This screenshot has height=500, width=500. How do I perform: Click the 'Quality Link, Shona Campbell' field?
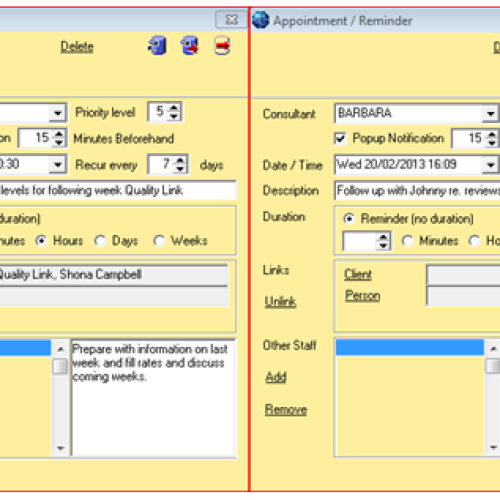[114, 275]
